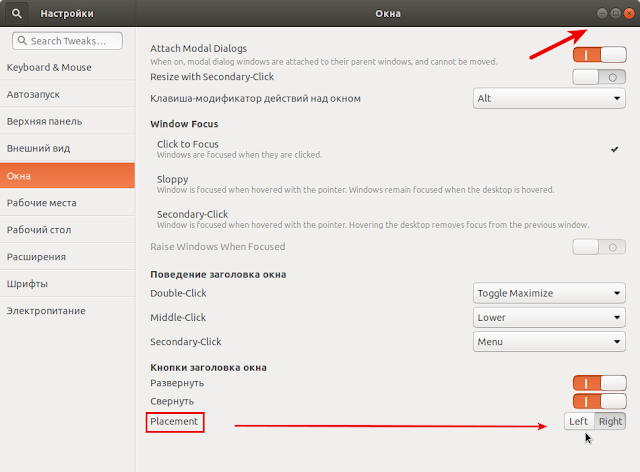Image resolution: width=640 pixels, height=472 pixels.
Task: Toggle Attach Modal Dialogs switch off
Action: coord(599,55)
